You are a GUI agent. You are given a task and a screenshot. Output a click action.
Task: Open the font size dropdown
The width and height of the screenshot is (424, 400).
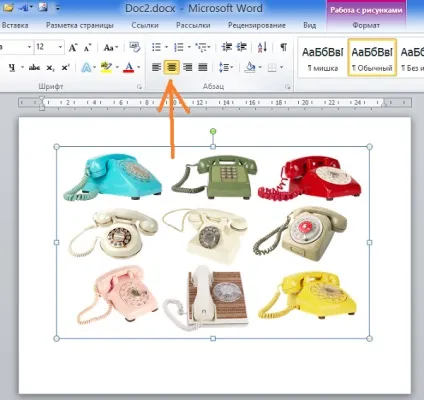(x=60, y=47)
